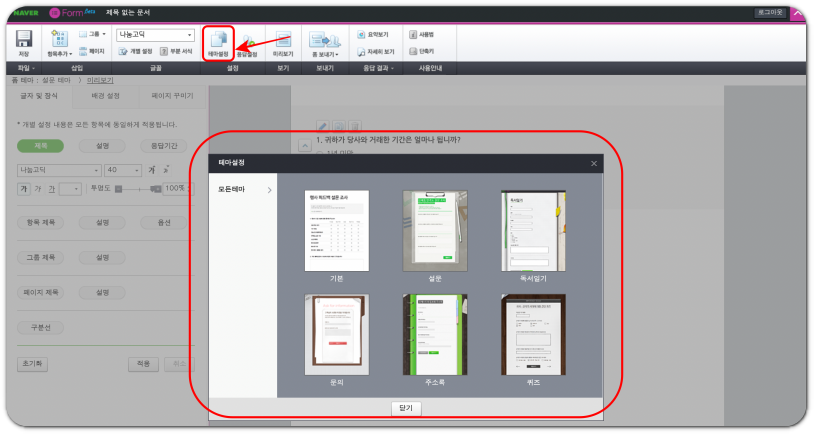The image size is (814, 434).
Task: Select the 설명 pill next to 제목
Action: point(102,146)
